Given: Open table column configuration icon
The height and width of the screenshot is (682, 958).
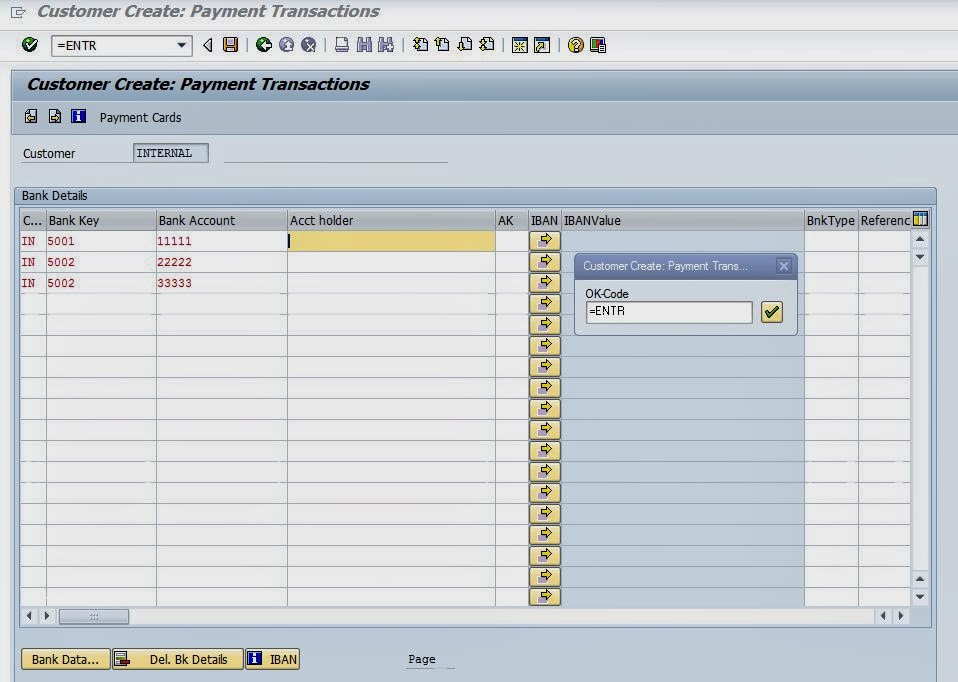Looking at the screenshot, I should point(920,219).
